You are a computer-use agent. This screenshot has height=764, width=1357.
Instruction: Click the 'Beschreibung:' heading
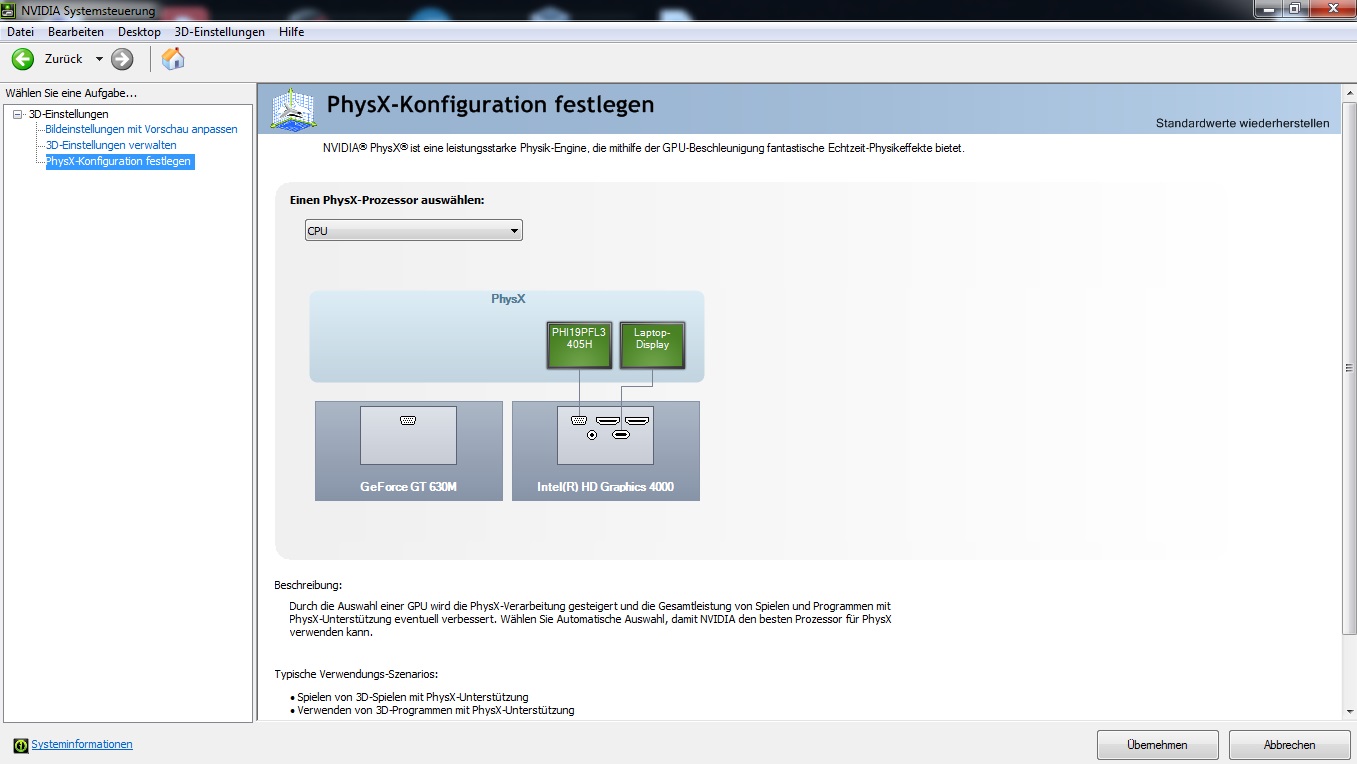tap(308, 585)
